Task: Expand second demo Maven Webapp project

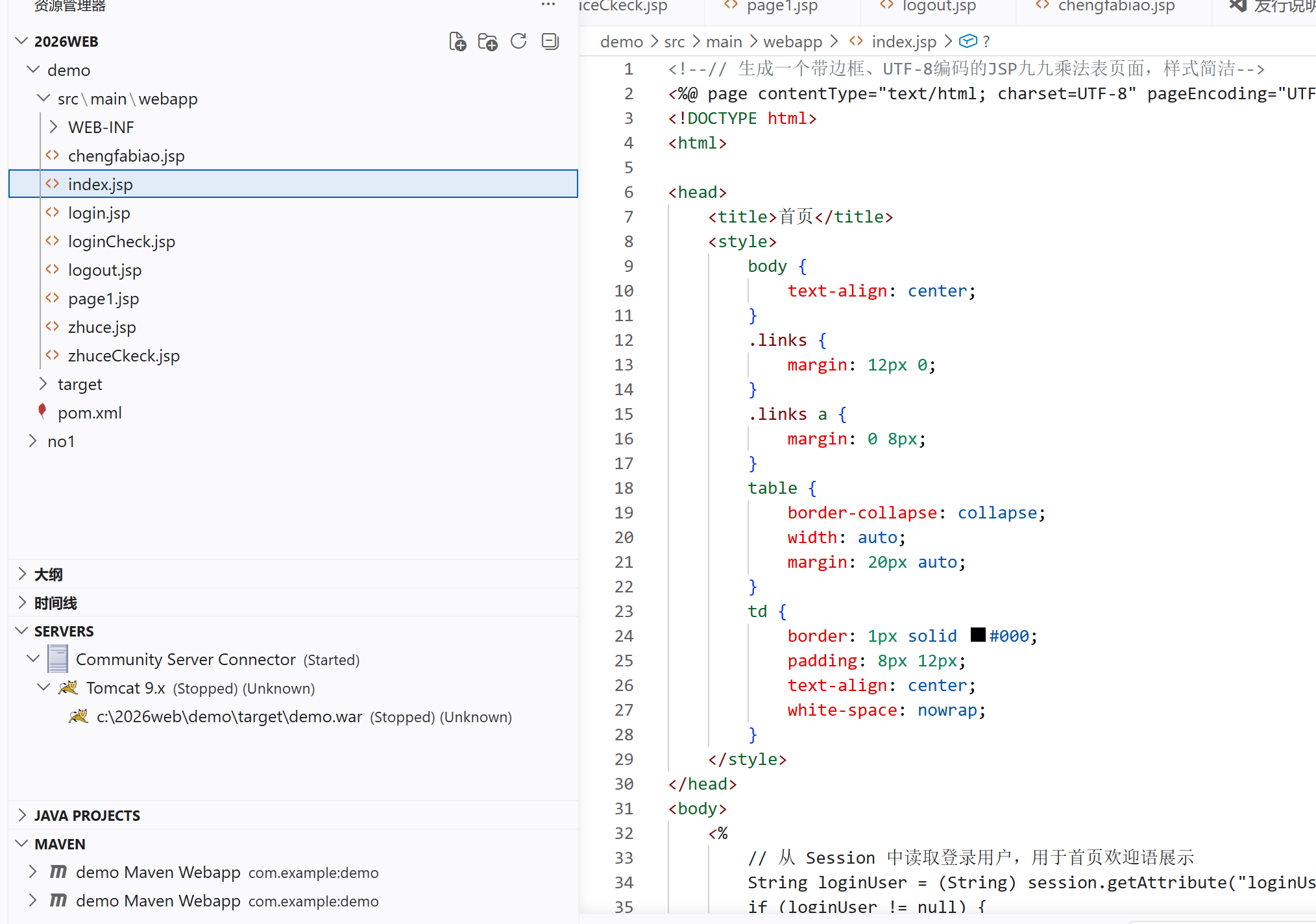Action: [x=33, y=900]
